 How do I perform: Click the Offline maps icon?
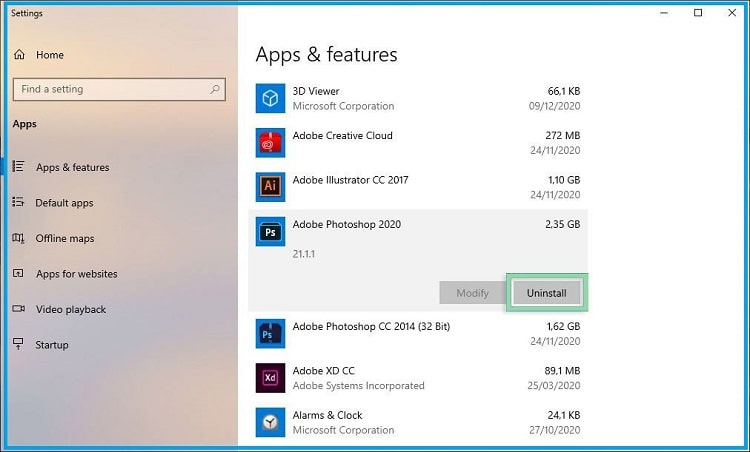(18, 238)
